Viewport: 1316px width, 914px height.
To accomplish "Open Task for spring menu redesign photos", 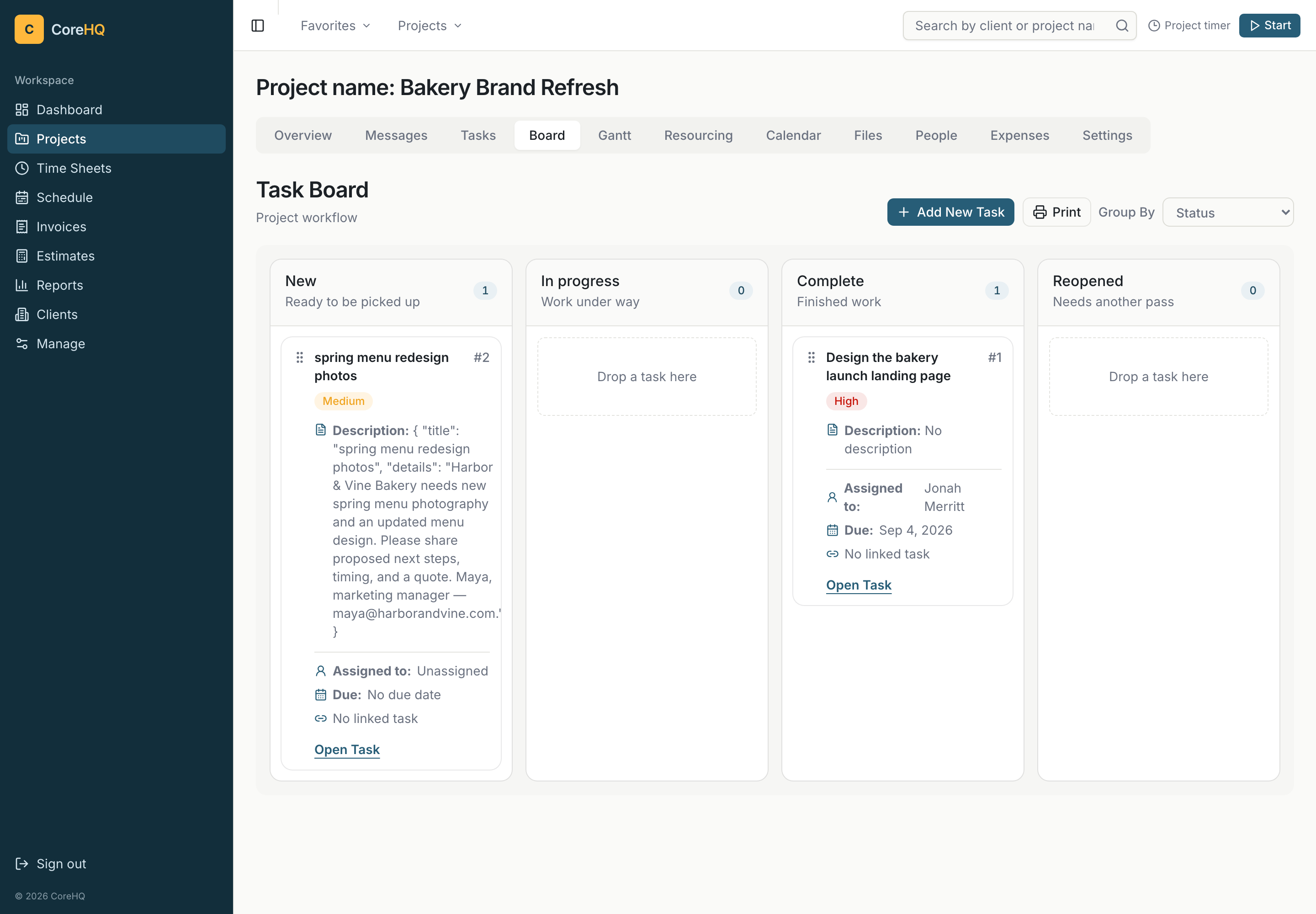I will (x=346, y=749).
